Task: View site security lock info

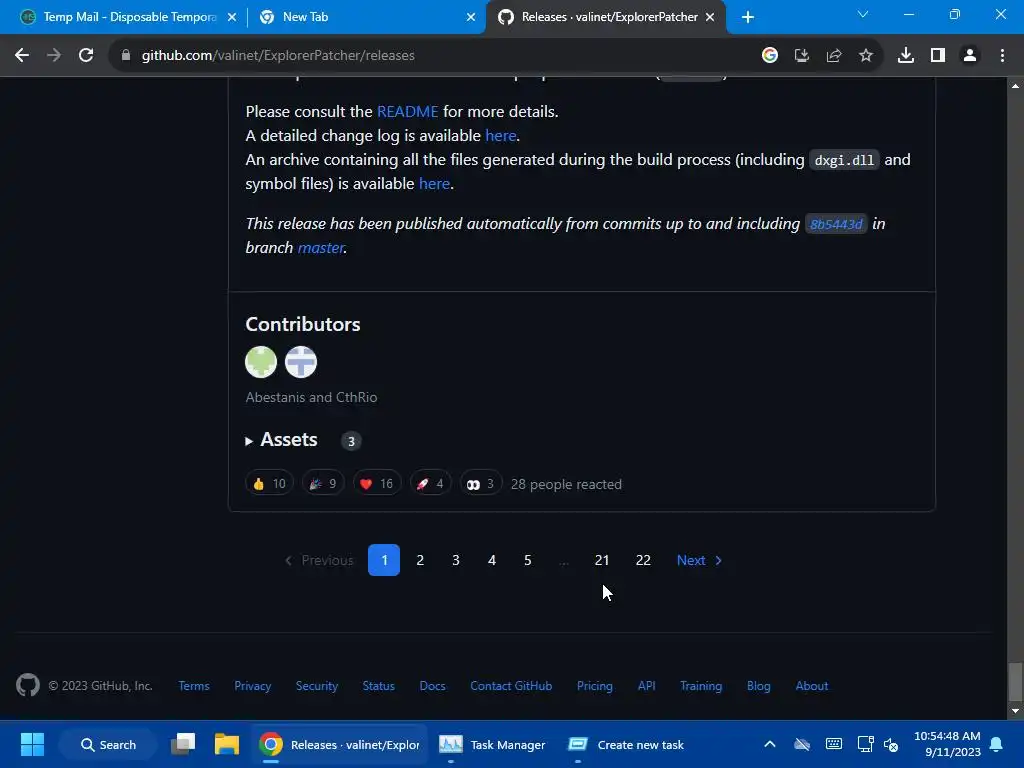Action: (126, 56)
